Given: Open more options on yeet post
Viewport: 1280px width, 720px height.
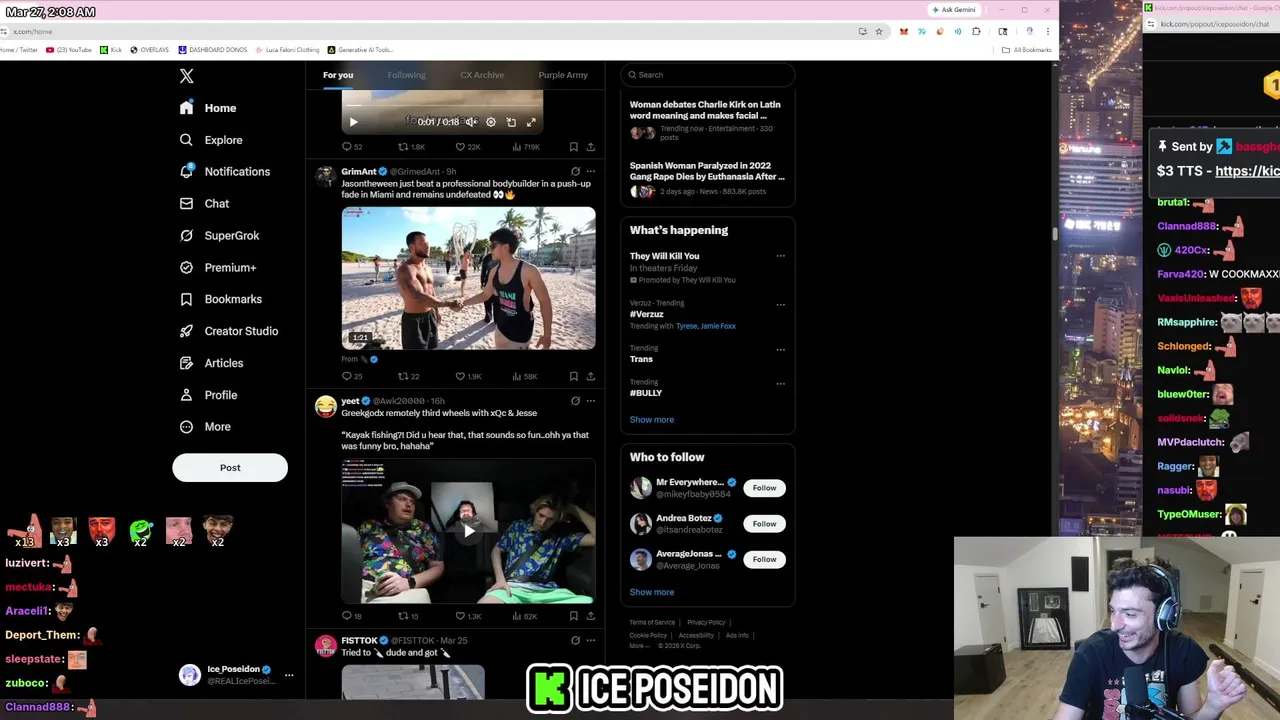Looking at the screenshot, I should click(591, 401).
